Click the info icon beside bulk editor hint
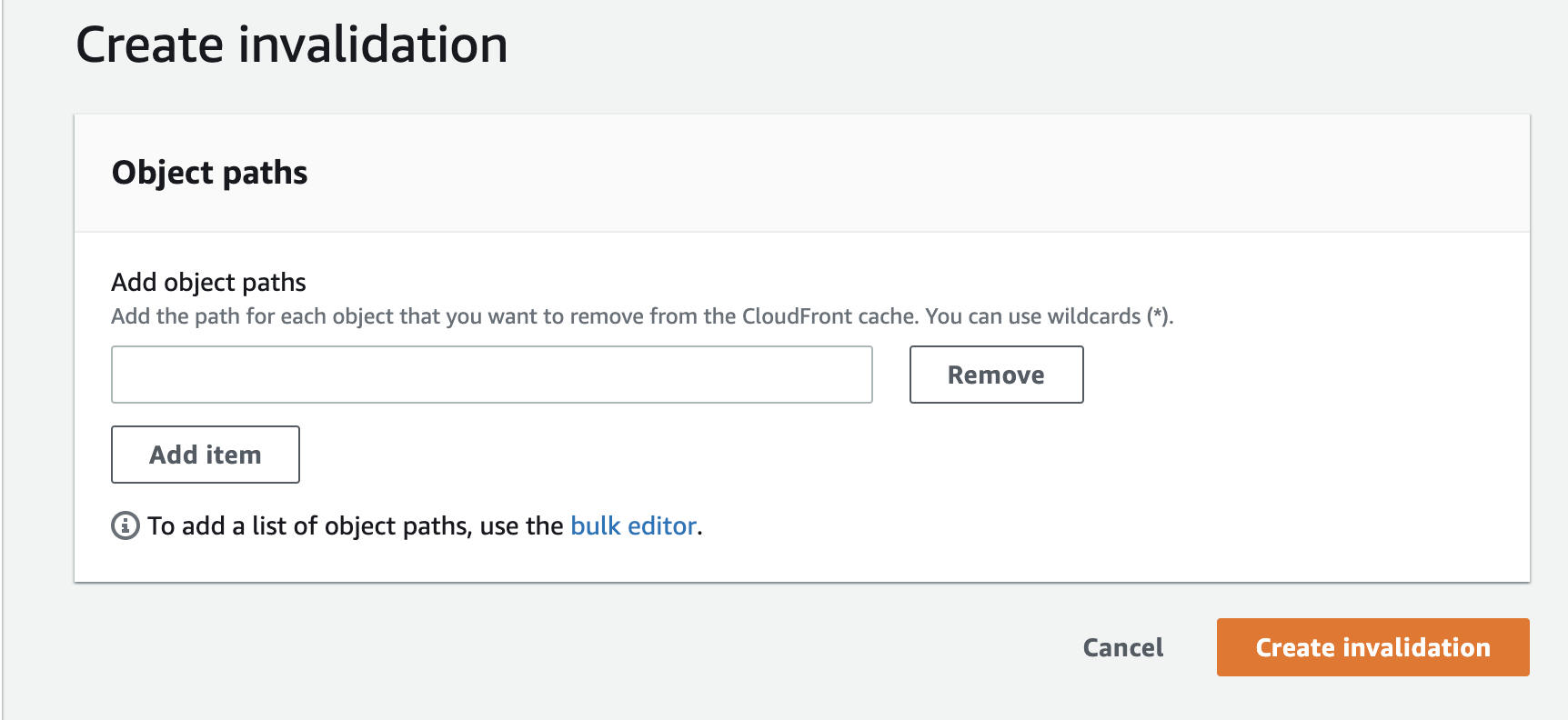The height and width of the screenshot is (720, 1568). point(126,525)
